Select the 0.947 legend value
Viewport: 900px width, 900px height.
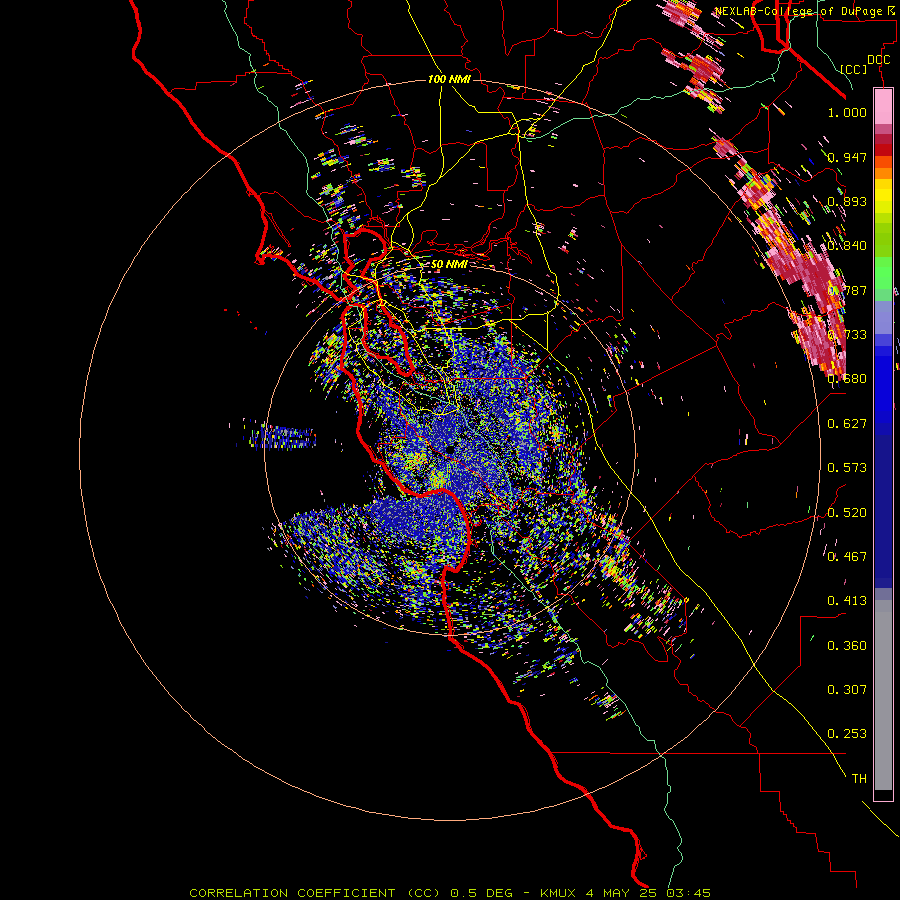click(847, 157)
